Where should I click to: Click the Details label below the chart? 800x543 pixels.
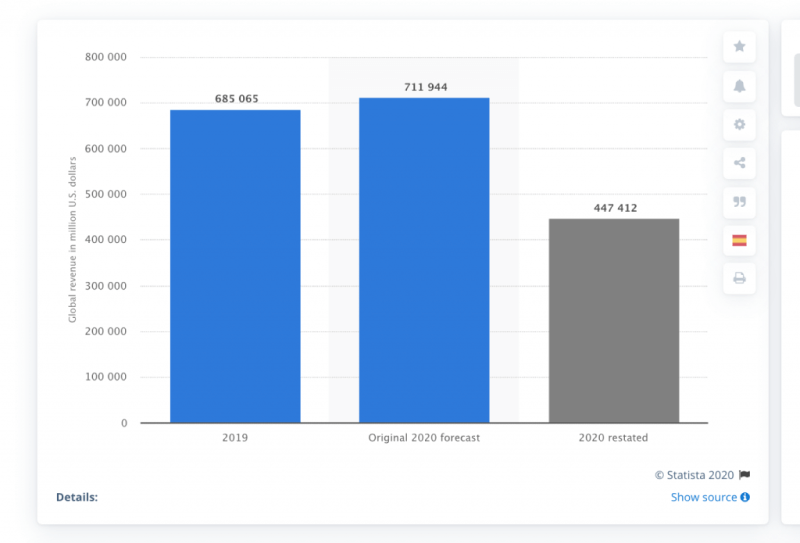(77, 497)
